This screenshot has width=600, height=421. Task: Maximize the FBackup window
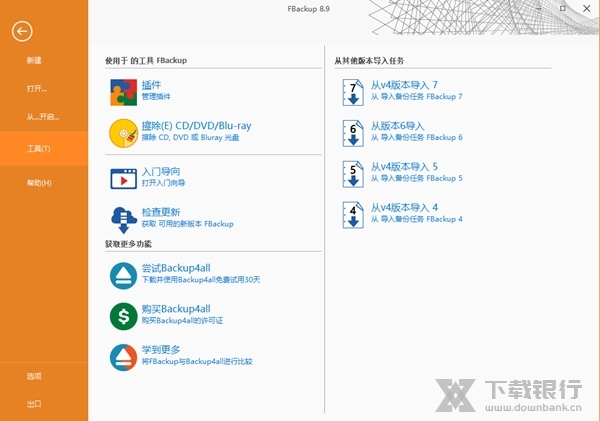click(562, 8)
